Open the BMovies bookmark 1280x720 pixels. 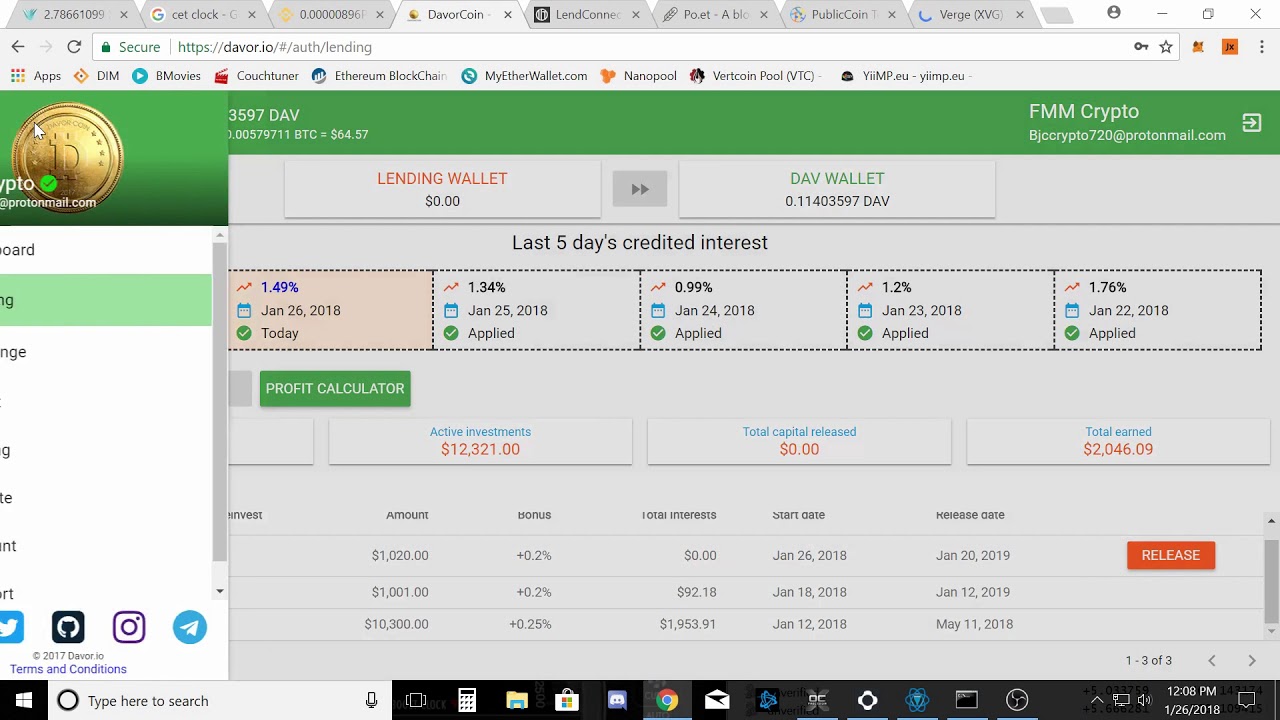click(x=167, y=76)
